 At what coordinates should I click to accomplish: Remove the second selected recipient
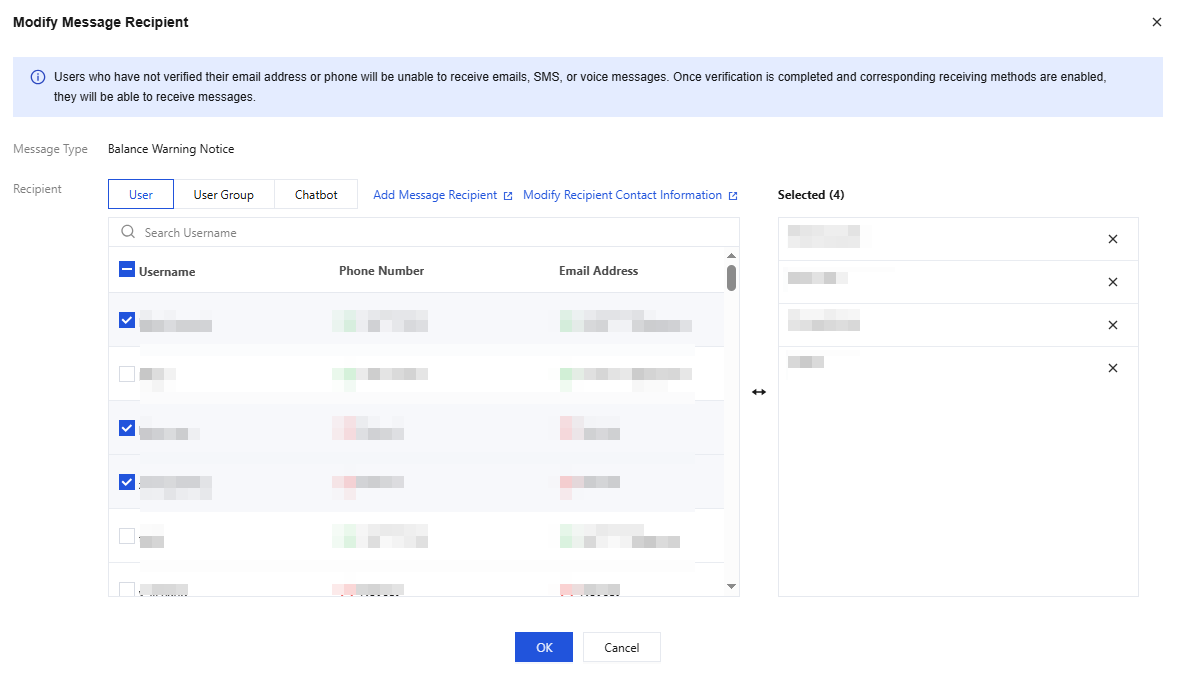tap(1113, 282)
